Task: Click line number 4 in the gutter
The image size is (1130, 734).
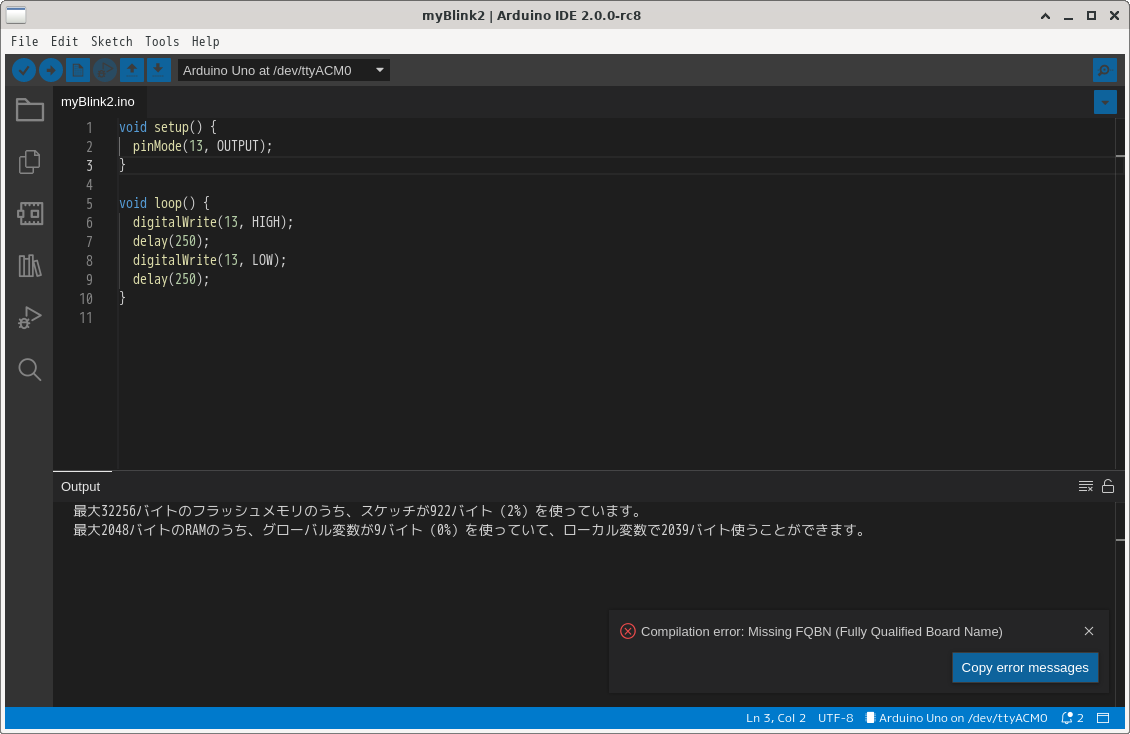Action: tap(89, 184)
